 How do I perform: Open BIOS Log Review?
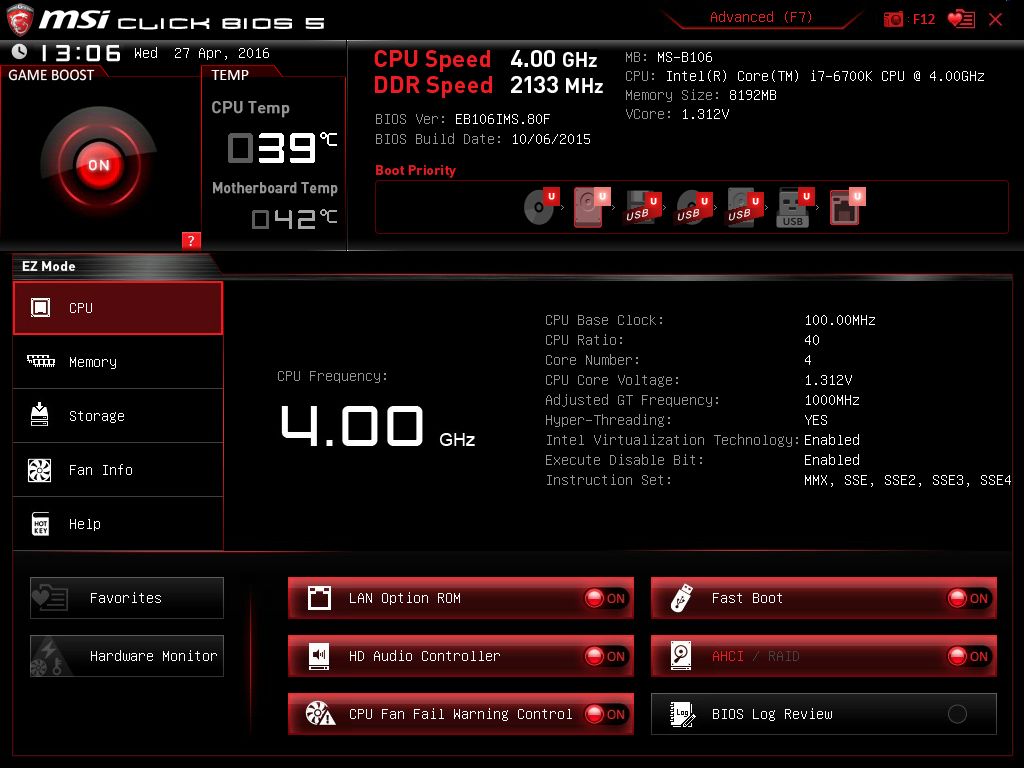click(824, 714)
